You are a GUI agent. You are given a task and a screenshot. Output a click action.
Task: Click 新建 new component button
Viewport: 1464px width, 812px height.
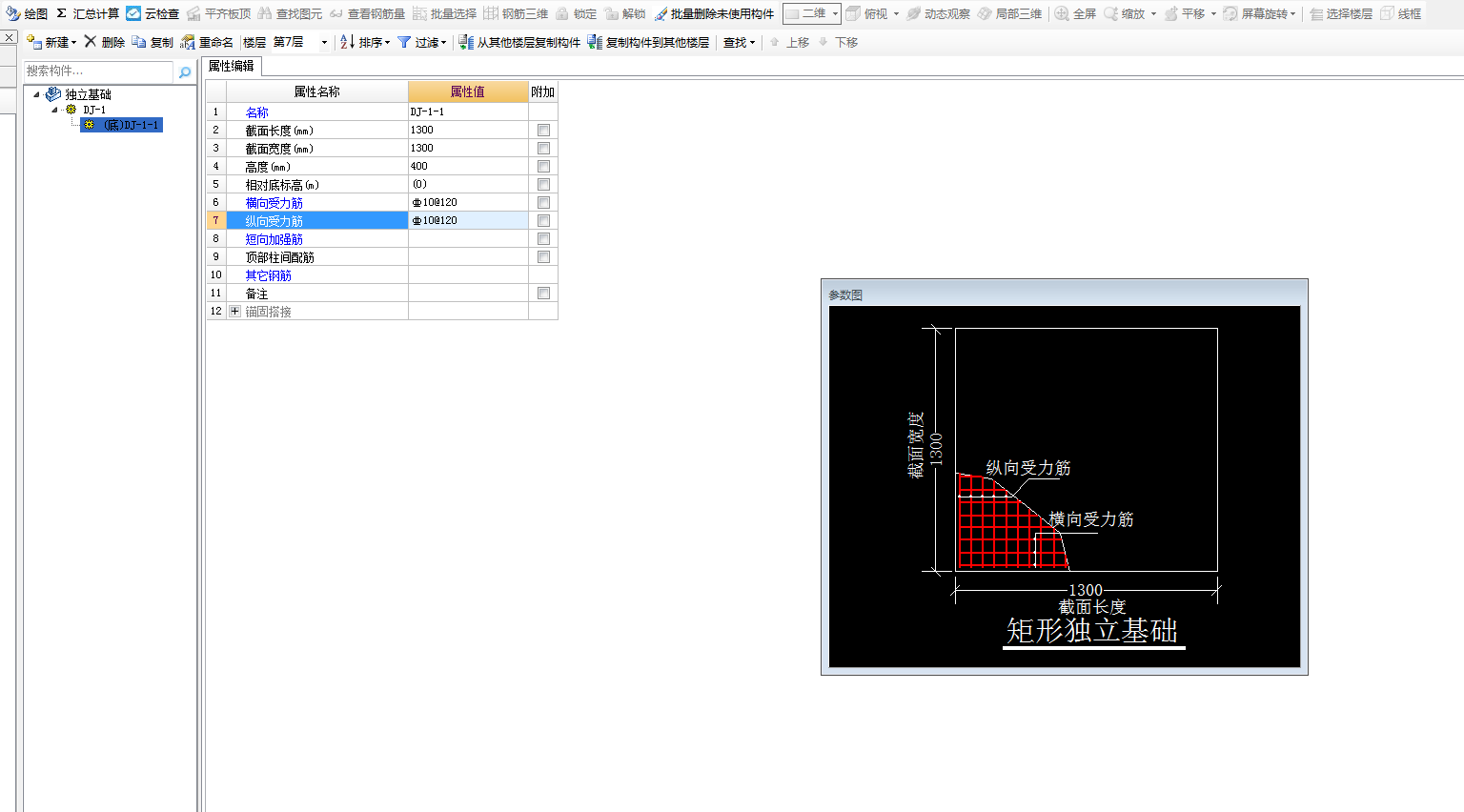pos(51,42)
